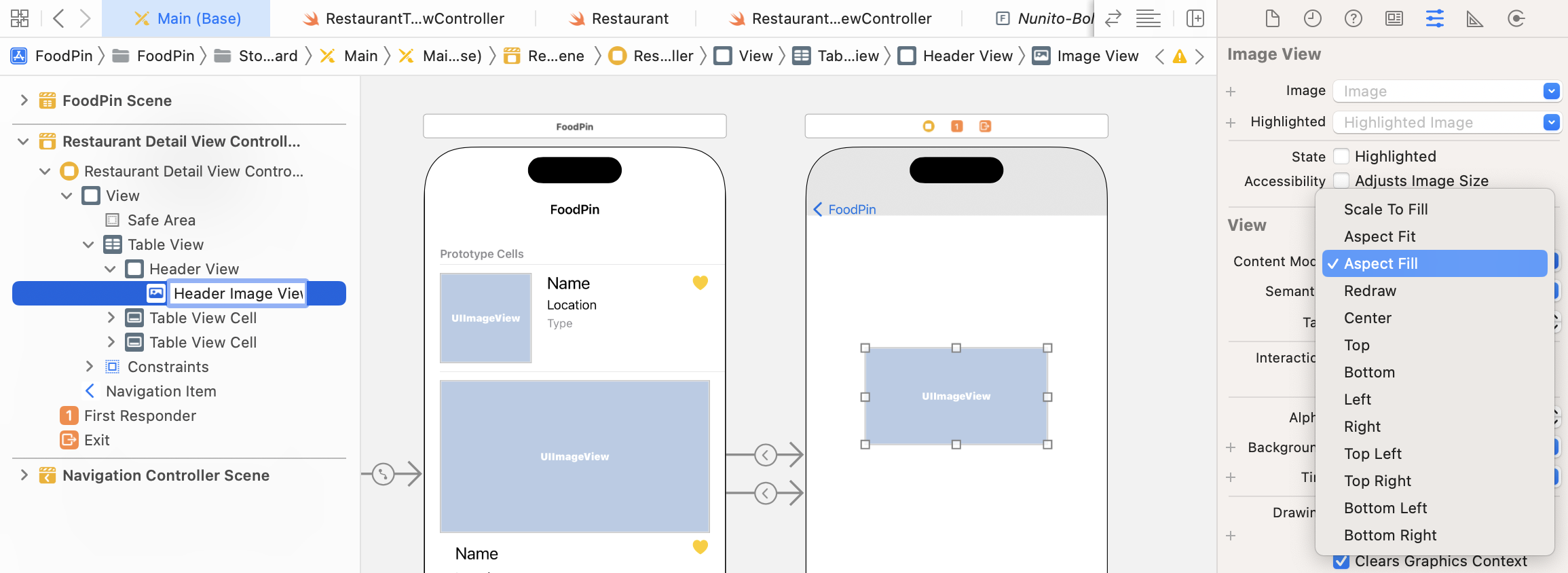Image resolution: width=1568 pixels, height=573 pixels.
Task: Jump to next issue chevron
Action: point(1200,56)
